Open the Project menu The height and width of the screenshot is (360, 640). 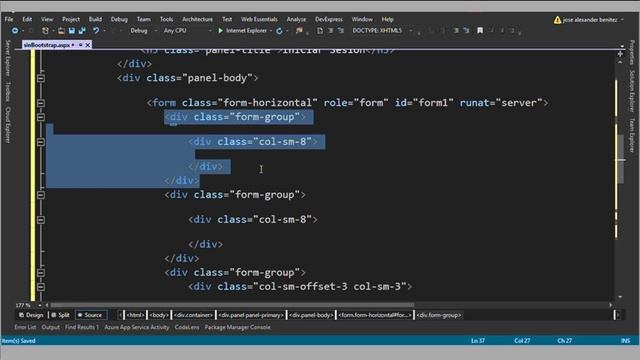pyautogui.click(x=71, y=19)
